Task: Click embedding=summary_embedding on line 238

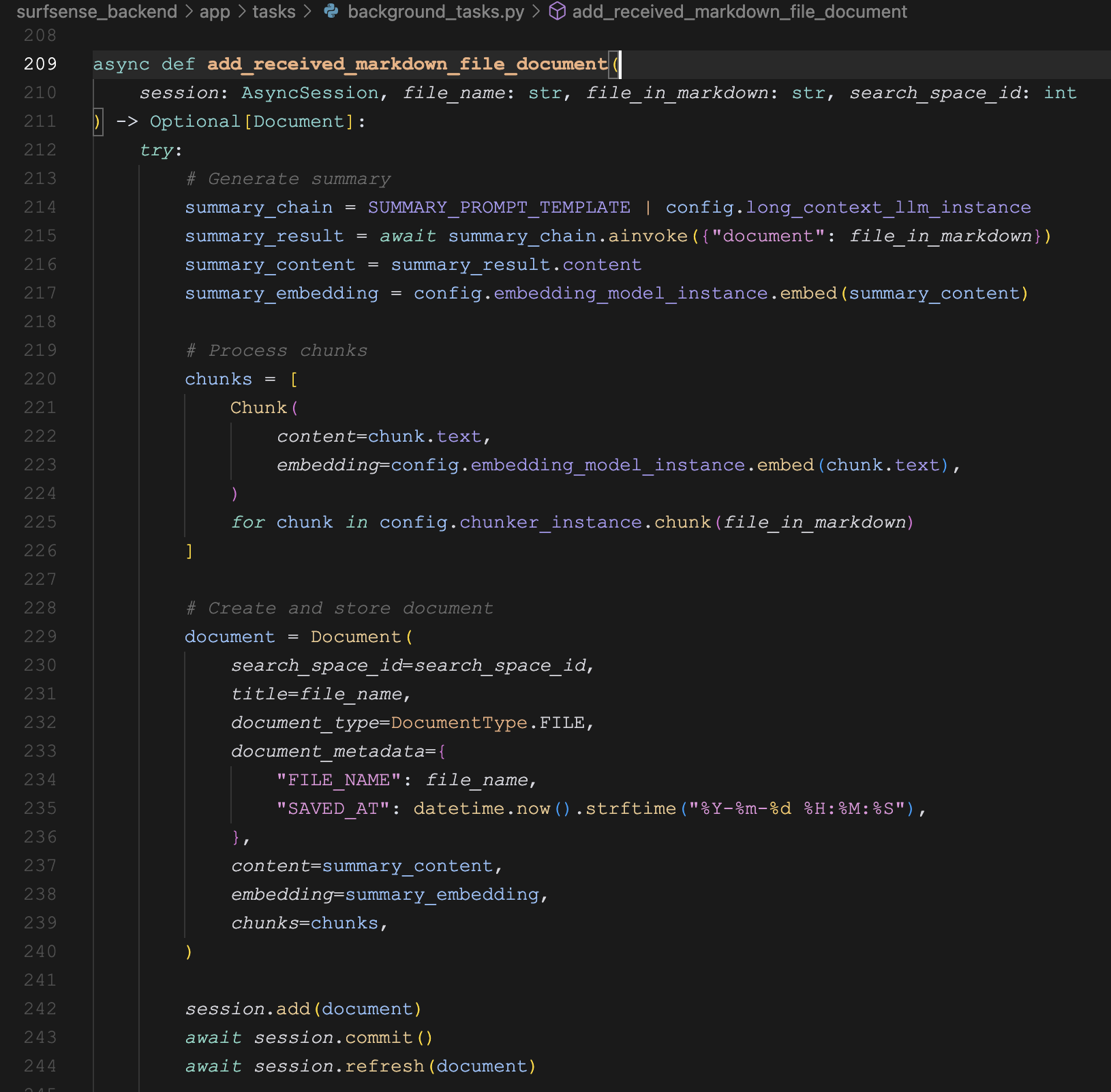Action: (385, 894)
